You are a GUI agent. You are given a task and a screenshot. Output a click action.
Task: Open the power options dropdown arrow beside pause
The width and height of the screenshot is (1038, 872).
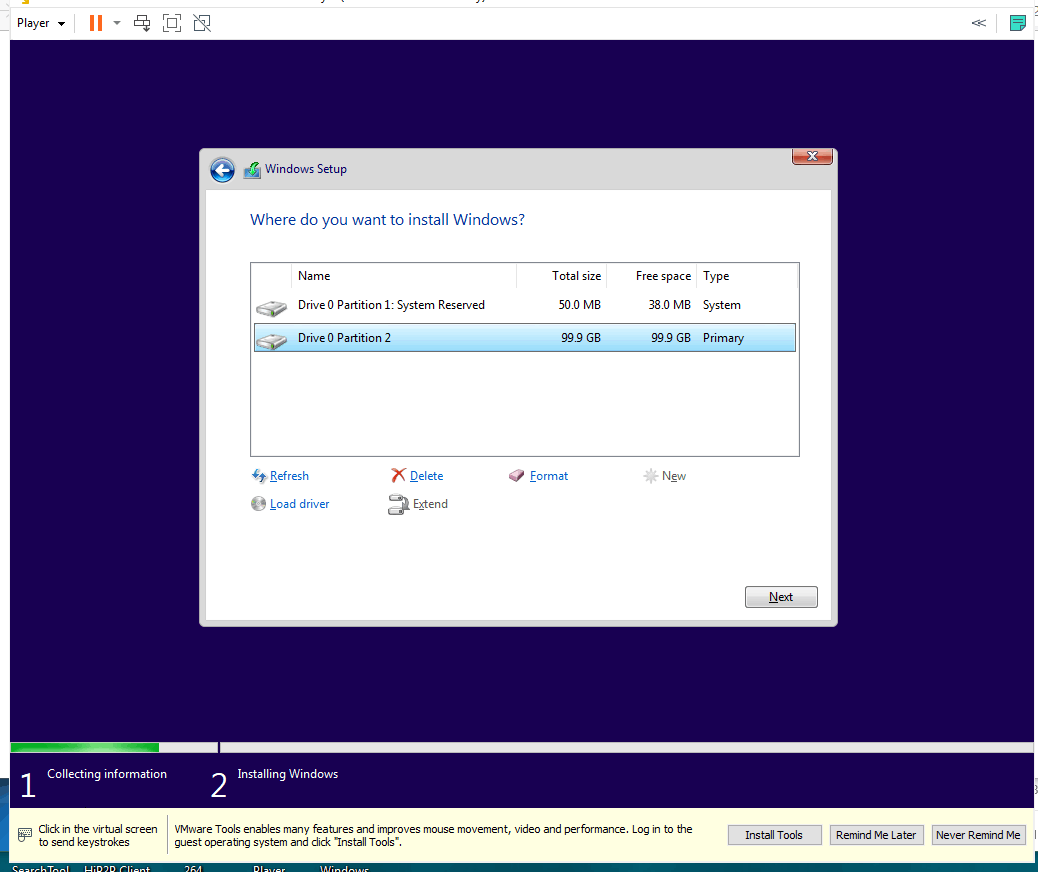(x=117, y=23)
